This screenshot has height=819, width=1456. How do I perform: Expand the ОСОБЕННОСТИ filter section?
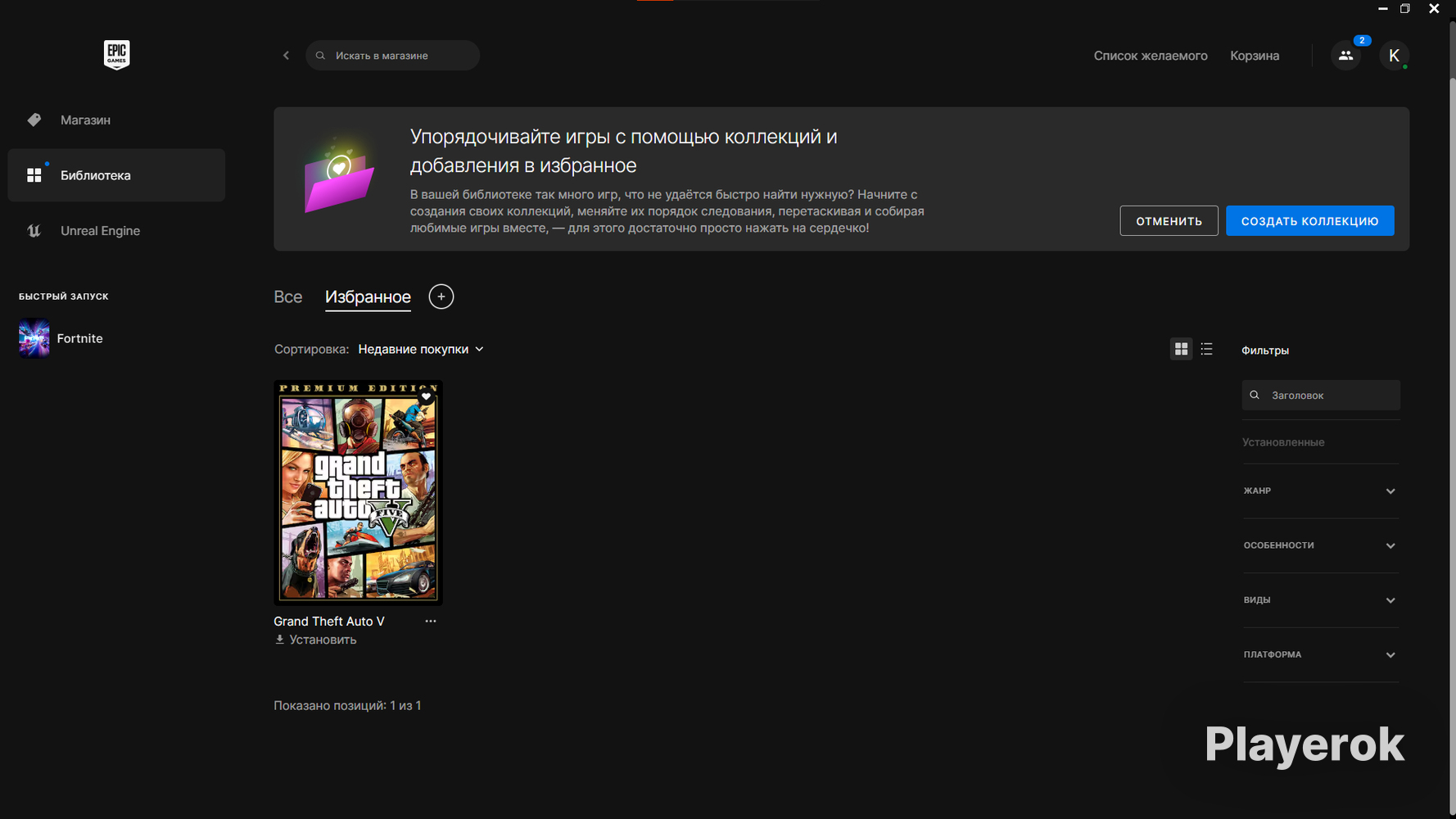coord(1320,545)
